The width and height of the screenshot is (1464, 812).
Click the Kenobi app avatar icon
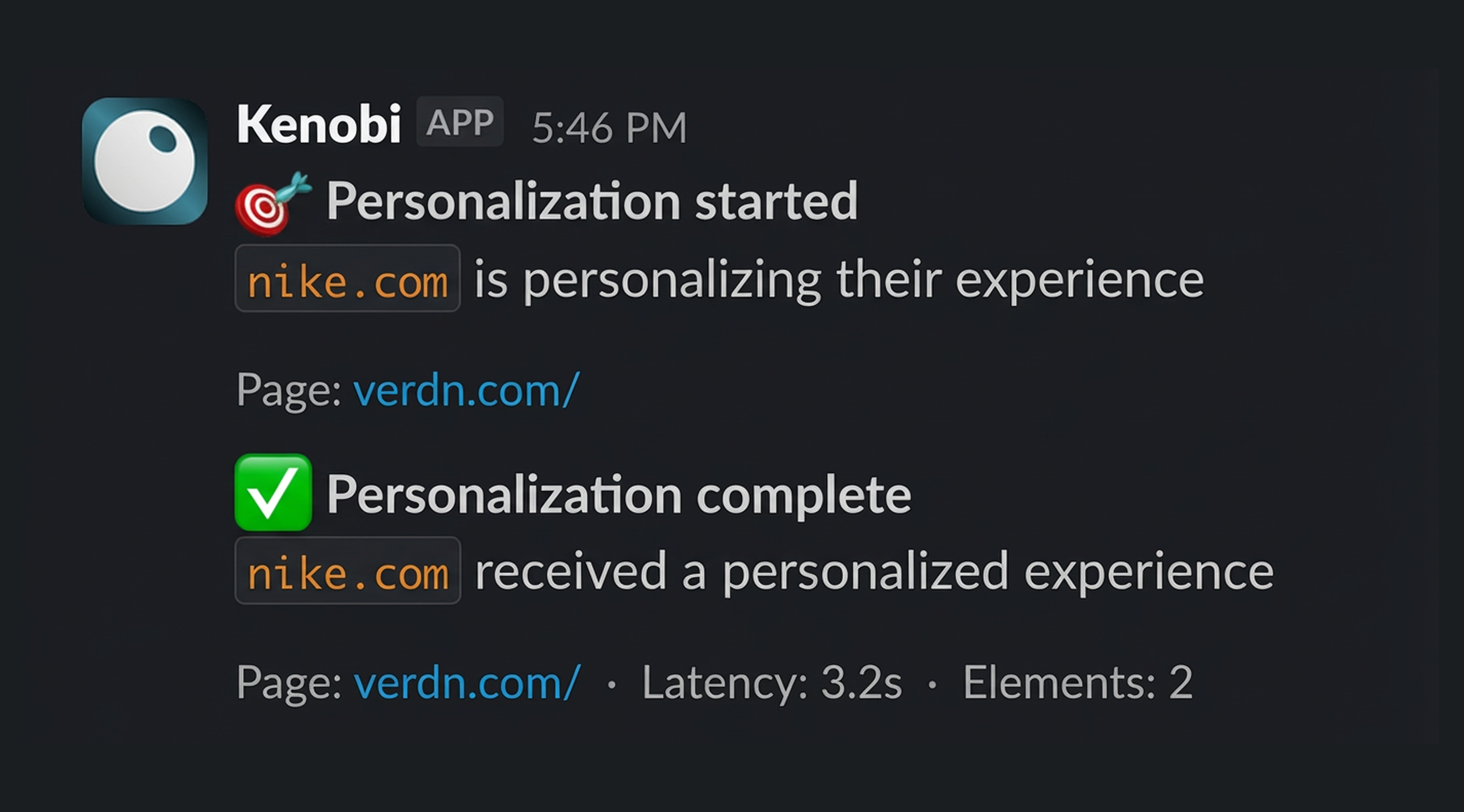click(x=144, y=161)
